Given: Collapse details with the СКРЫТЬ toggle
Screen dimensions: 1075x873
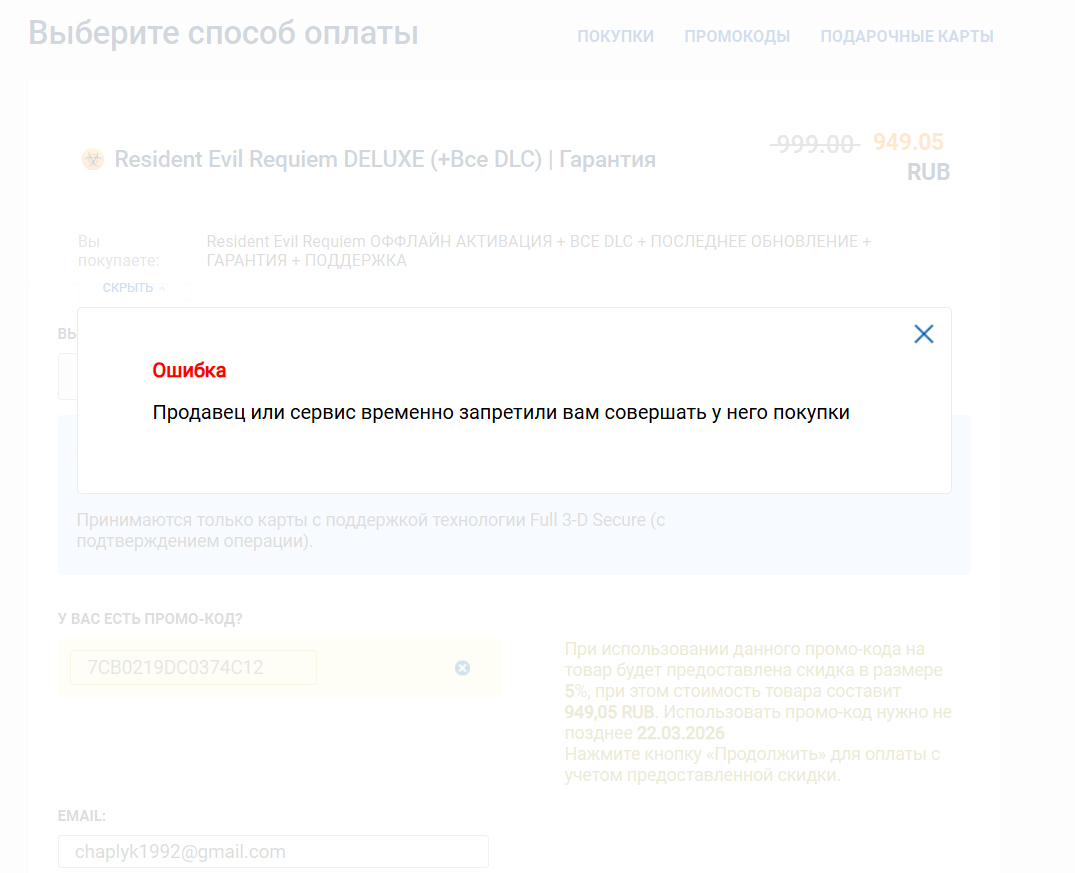Looking at the screenshot, I should pyautogui.click(x=133, y=288).
